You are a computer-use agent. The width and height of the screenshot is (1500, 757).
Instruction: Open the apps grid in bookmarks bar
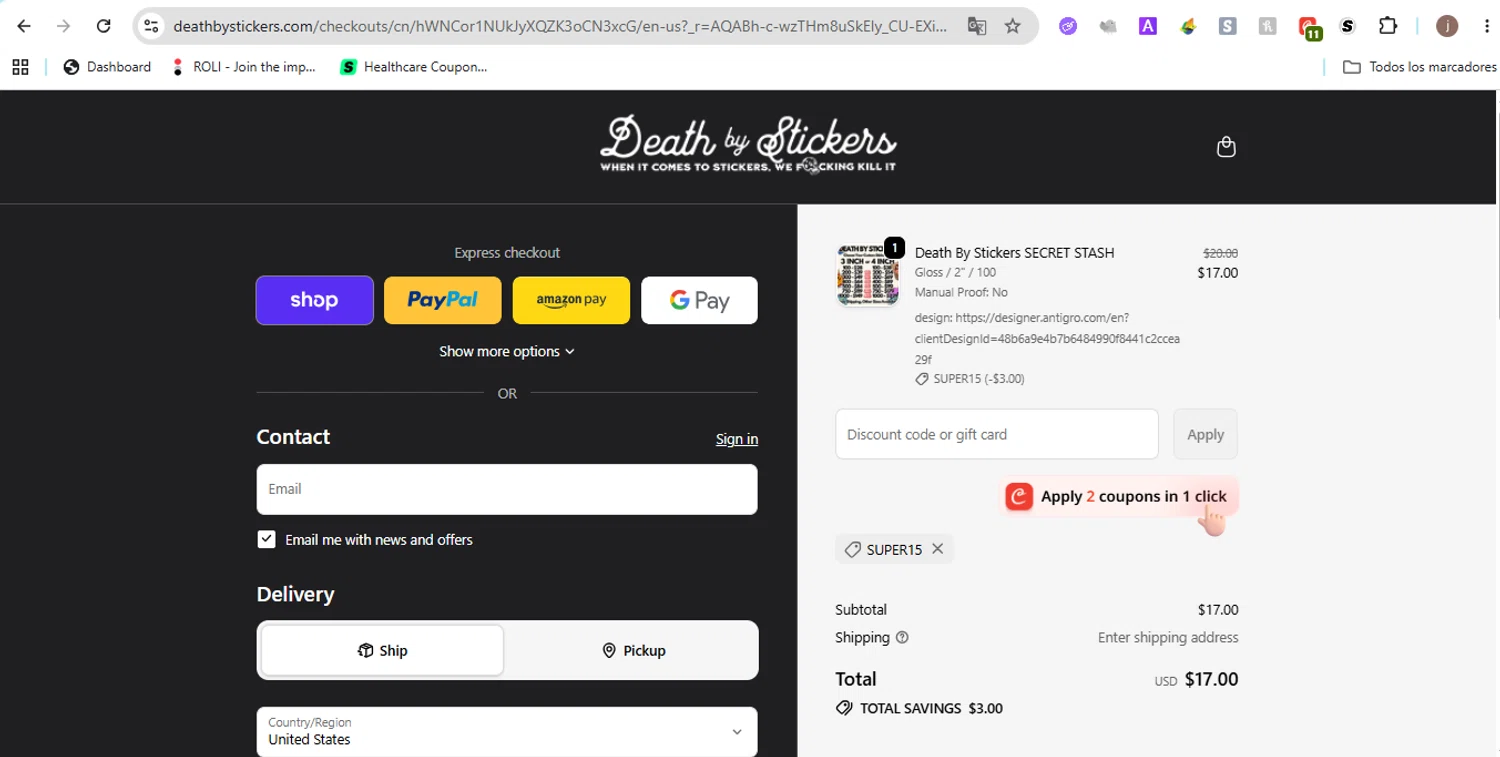(20, 67)
